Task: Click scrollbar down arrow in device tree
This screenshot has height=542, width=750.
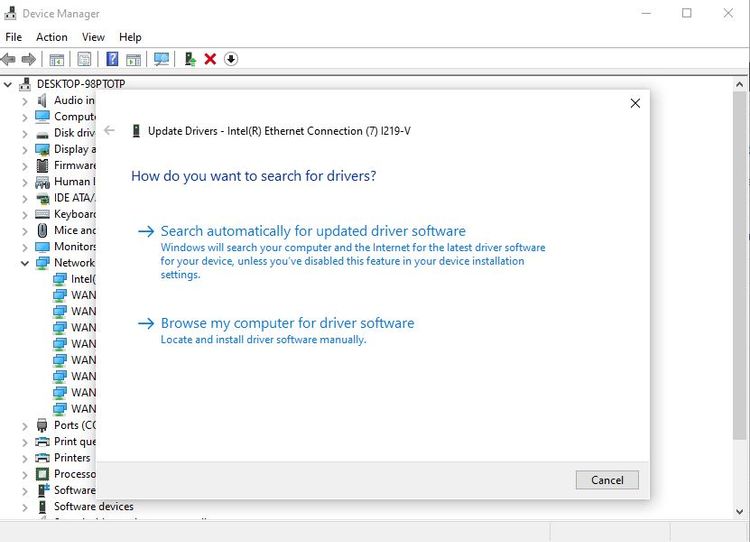Action: (739, 511)
